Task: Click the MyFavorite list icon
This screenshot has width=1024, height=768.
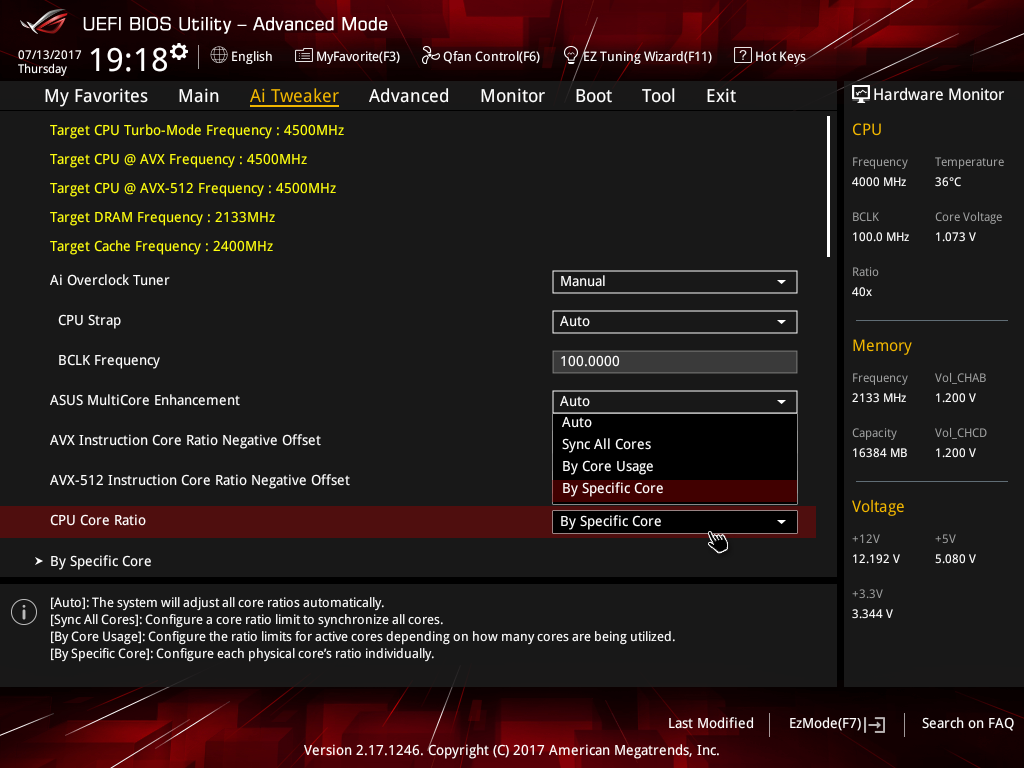Action: pos(304,56)
